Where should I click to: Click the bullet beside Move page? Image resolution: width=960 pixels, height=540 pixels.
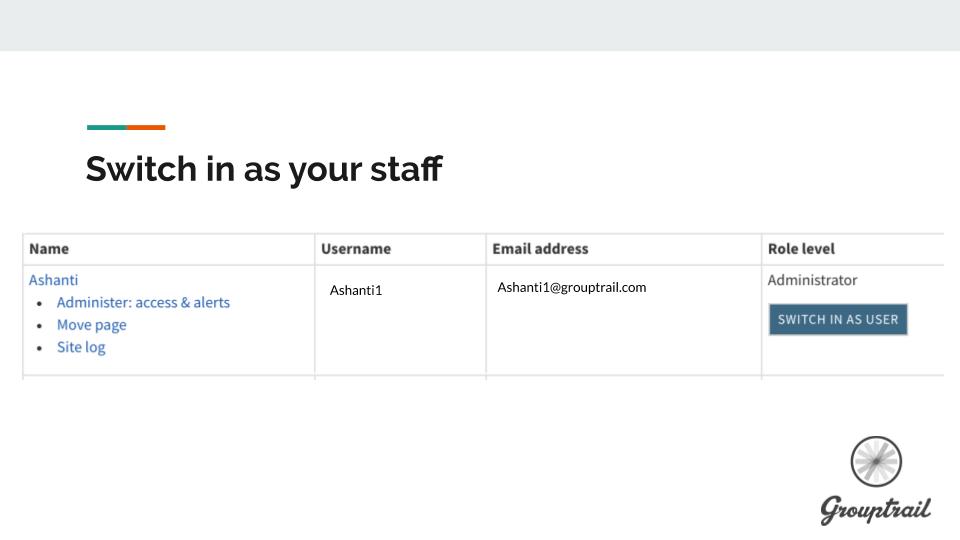39,326
